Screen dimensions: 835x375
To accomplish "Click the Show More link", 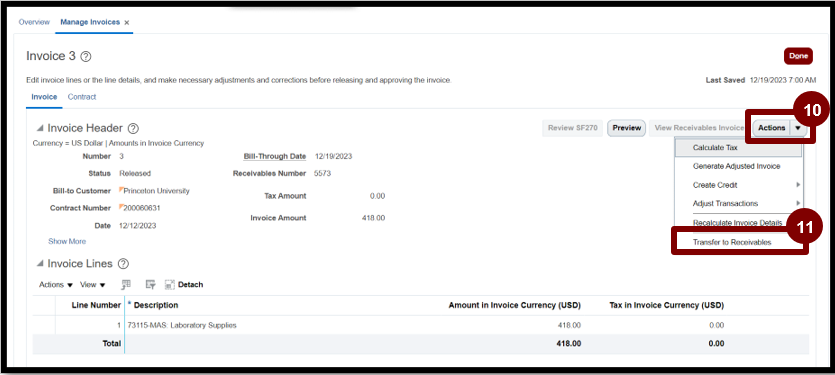I will [67, 241].
